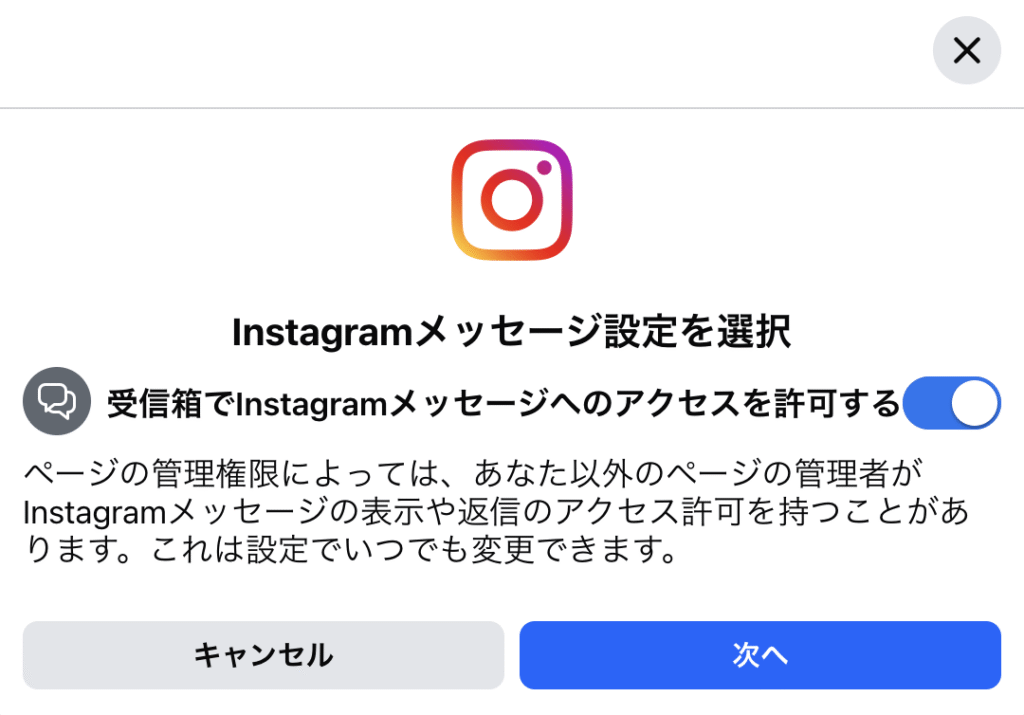
Task: Click description line starting Instagramメッセージの表示
Action: tap(496, 512)
